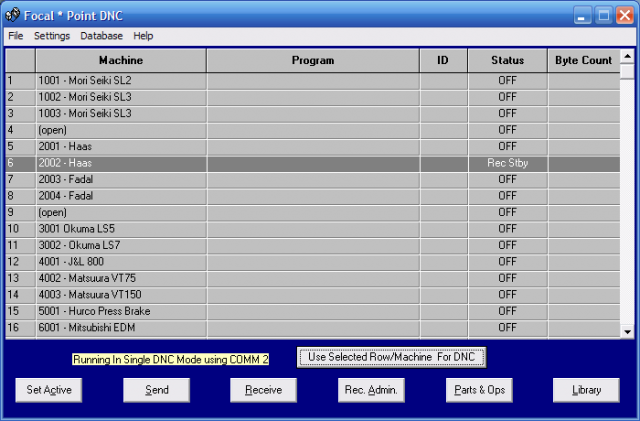Select machine 1001 - Mori Seiki SL2
The height and width of the screenshot is (421, 640).
point(121,81)
